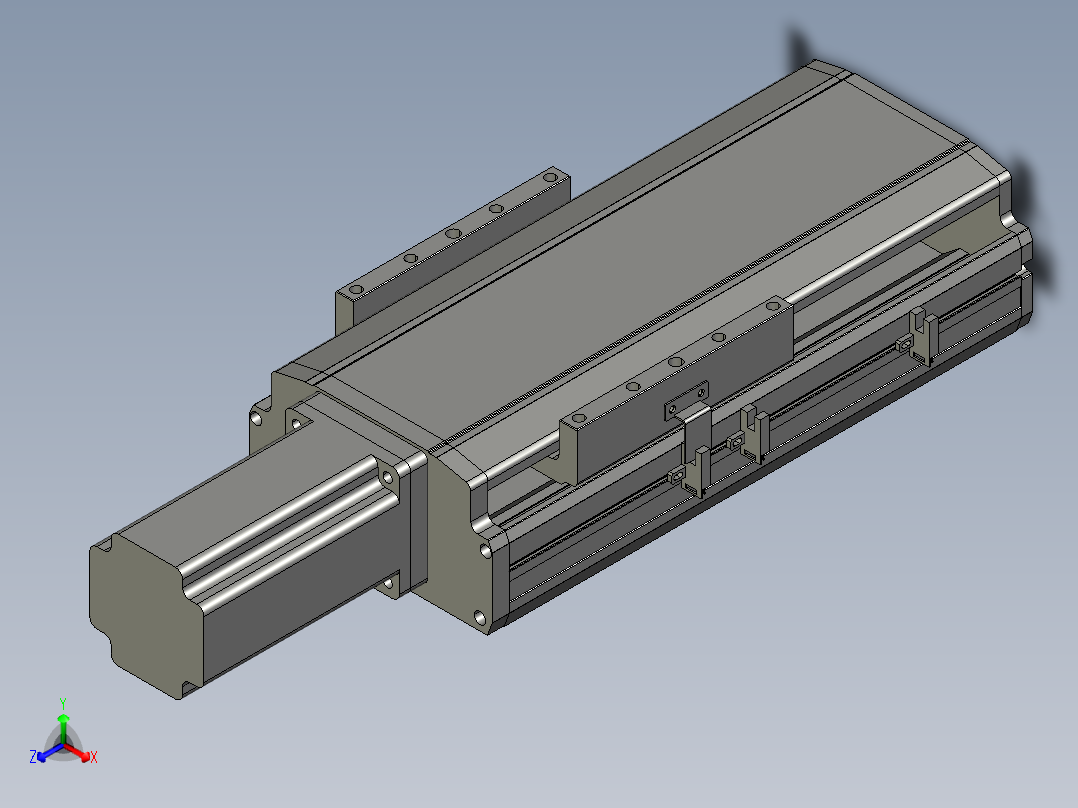This screenshot has width=1078, height=808.
Task: Select the limit sensor nearest the actuator's far end
Action: (919, 337)
